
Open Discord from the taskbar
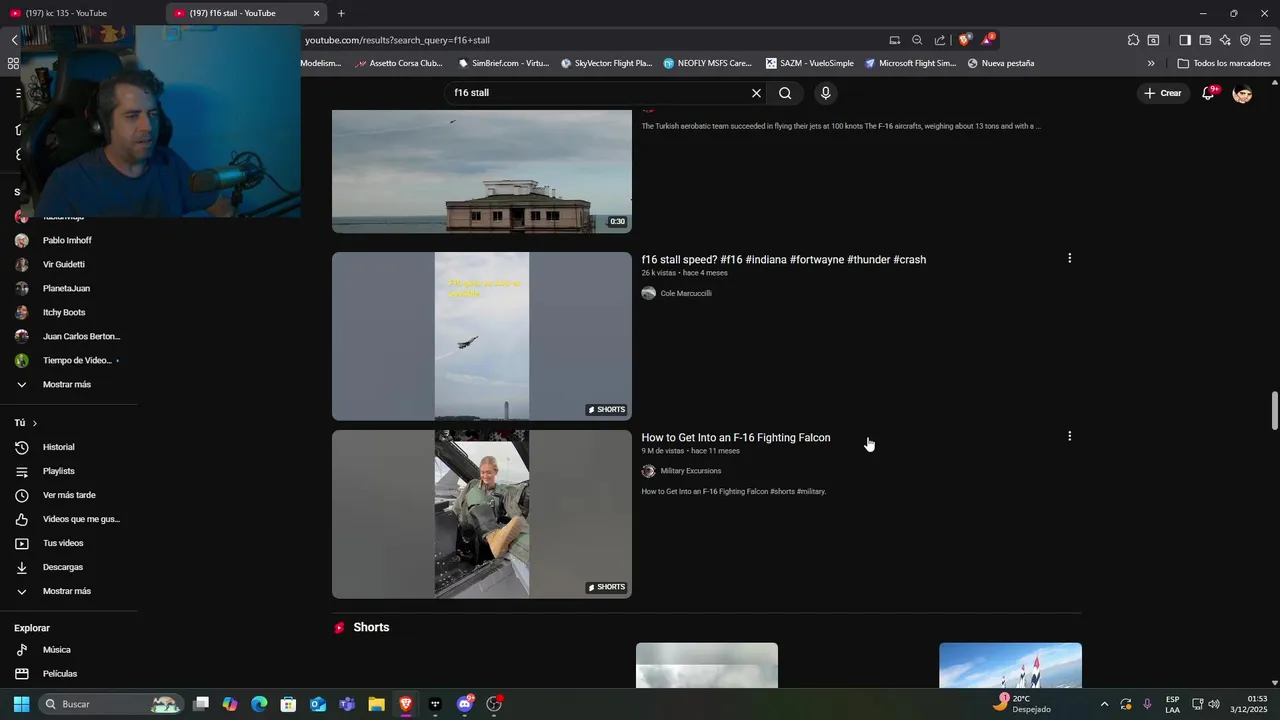pos(464,704)
